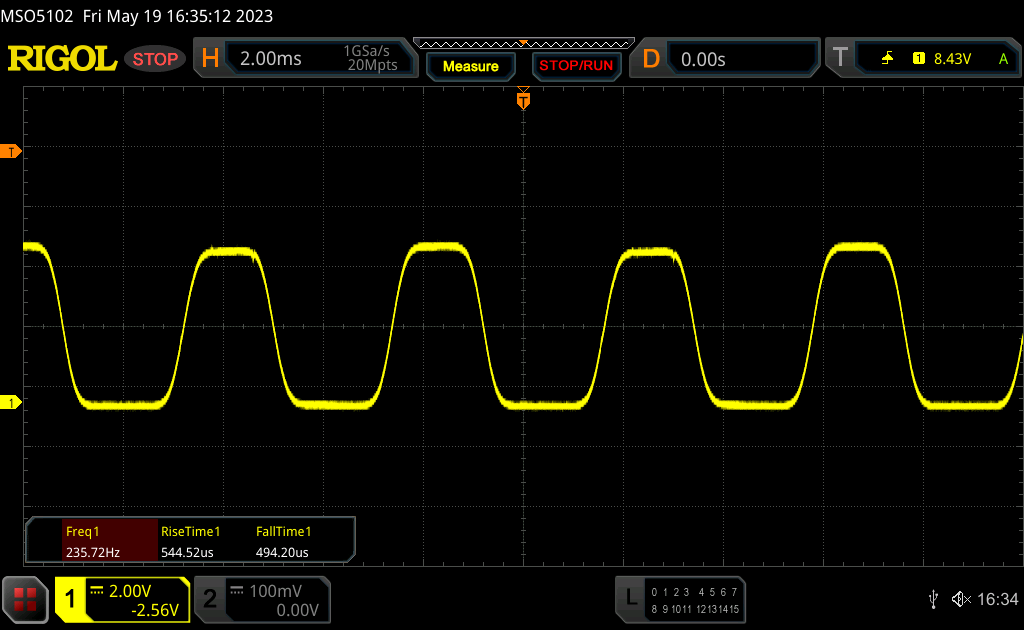The width and height of the screenshot is (1024, 630).
Task: Open the logic analyzer L channel panel
Action: point(629,599)
